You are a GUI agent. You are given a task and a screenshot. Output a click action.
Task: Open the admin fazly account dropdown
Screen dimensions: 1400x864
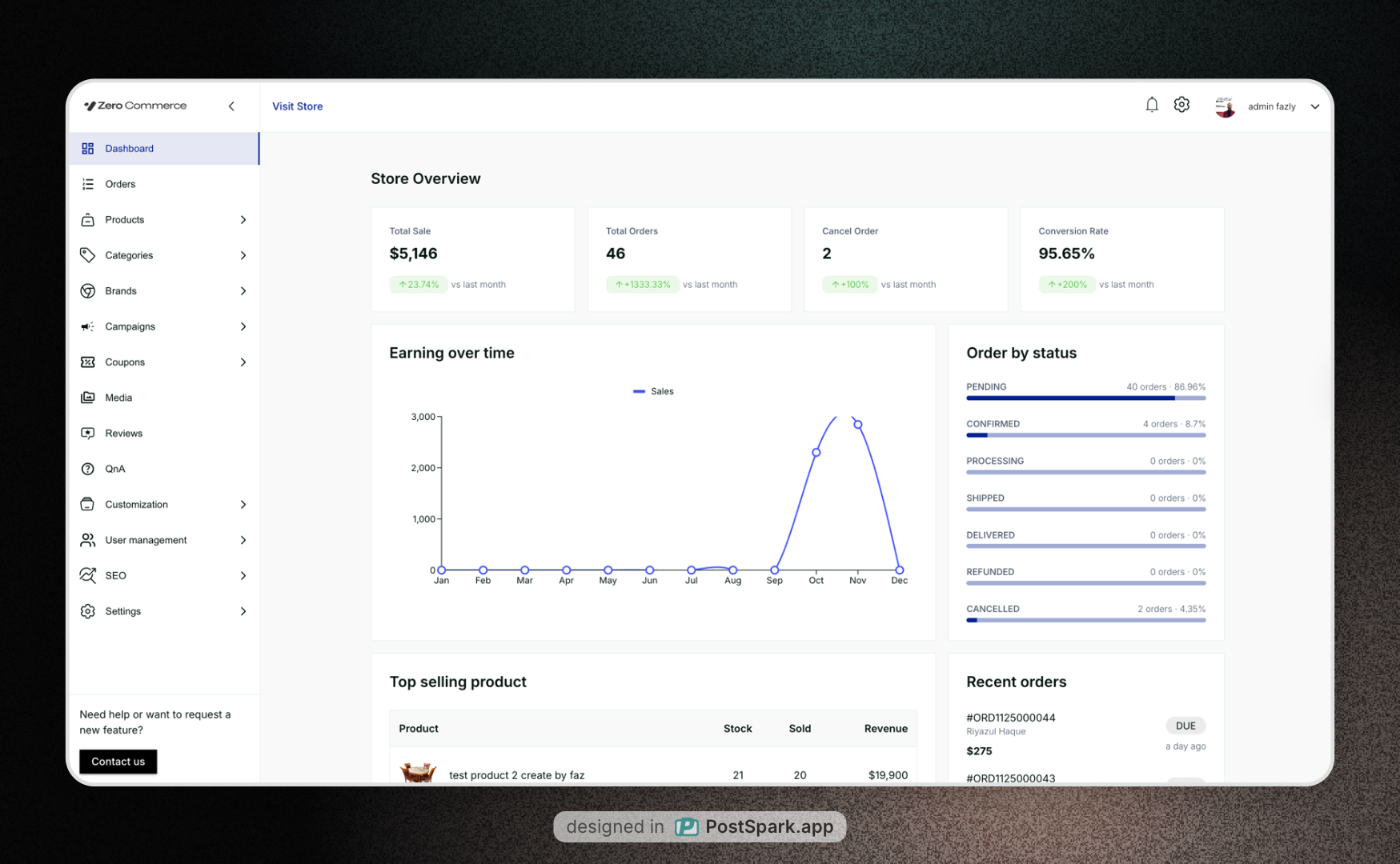[x=1315, y=106]
